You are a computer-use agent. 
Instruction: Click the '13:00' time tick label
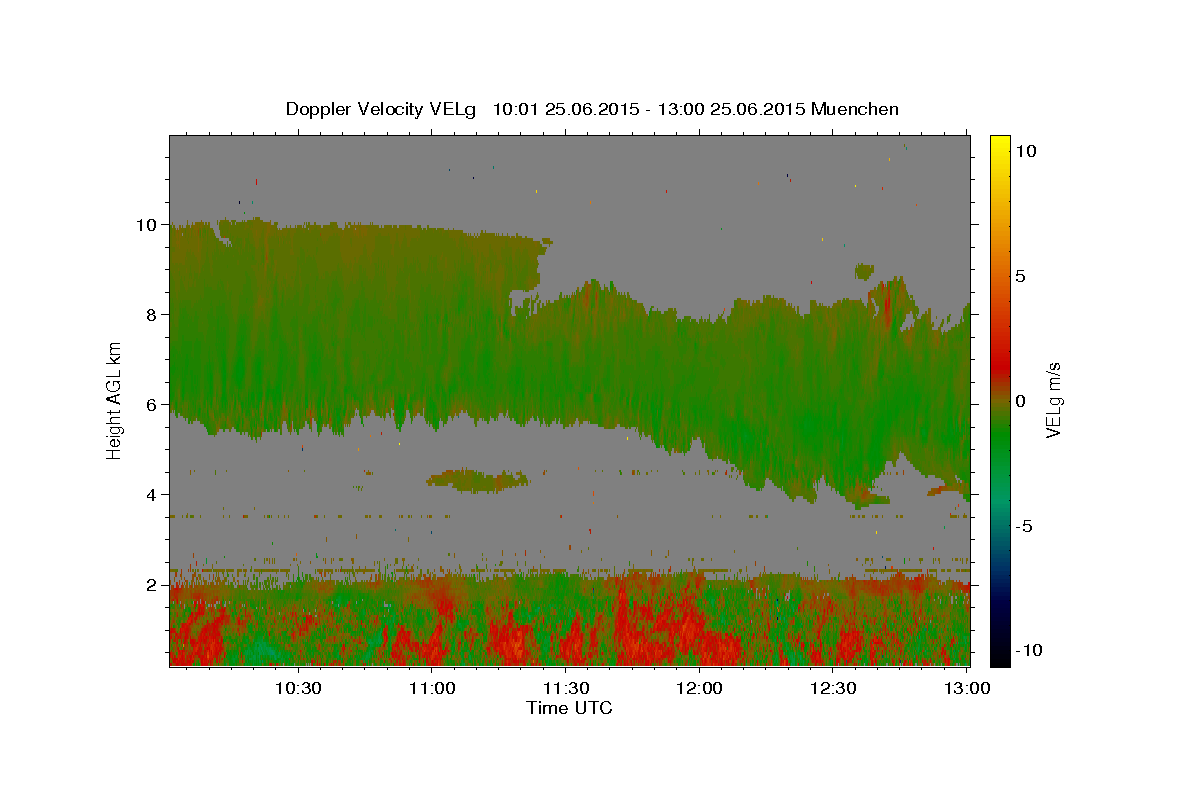point(967,688)
